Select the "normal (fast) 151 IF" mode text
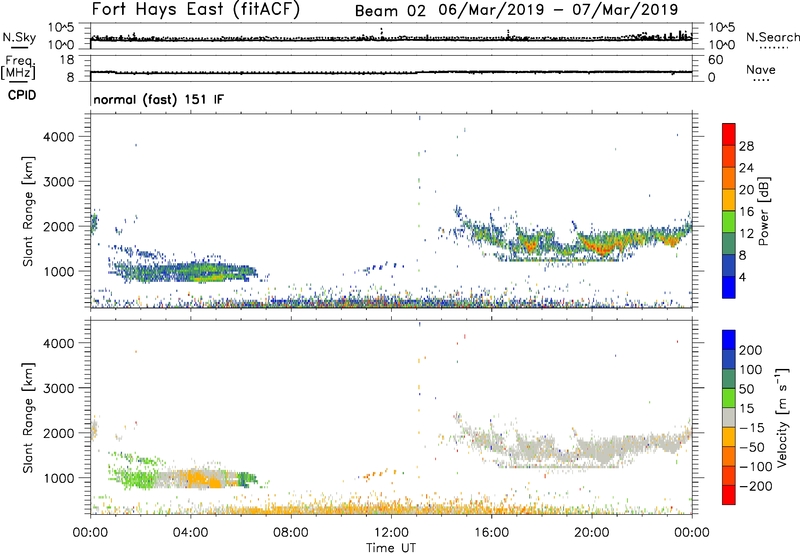Viewport: 800px width, 554px height. [x=159, y=99]
